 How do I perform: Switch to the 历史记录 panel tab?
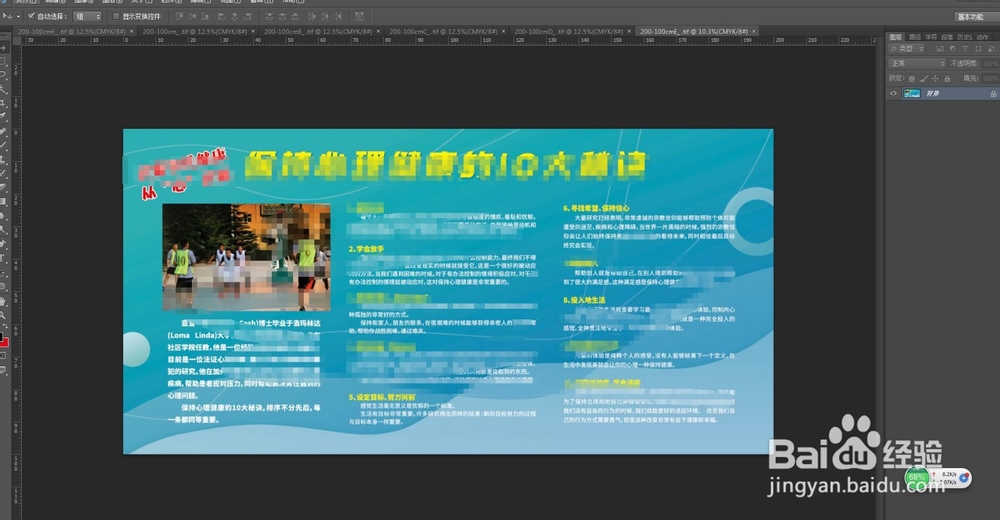click(x=965, y=37)
